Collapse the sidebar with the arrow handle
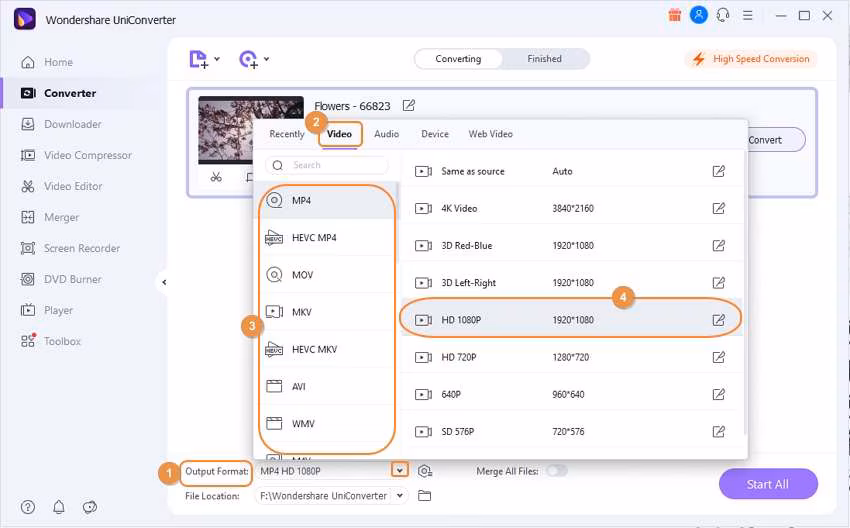The image size is (850, 528). pyautogui.click(x=164, y=282)
